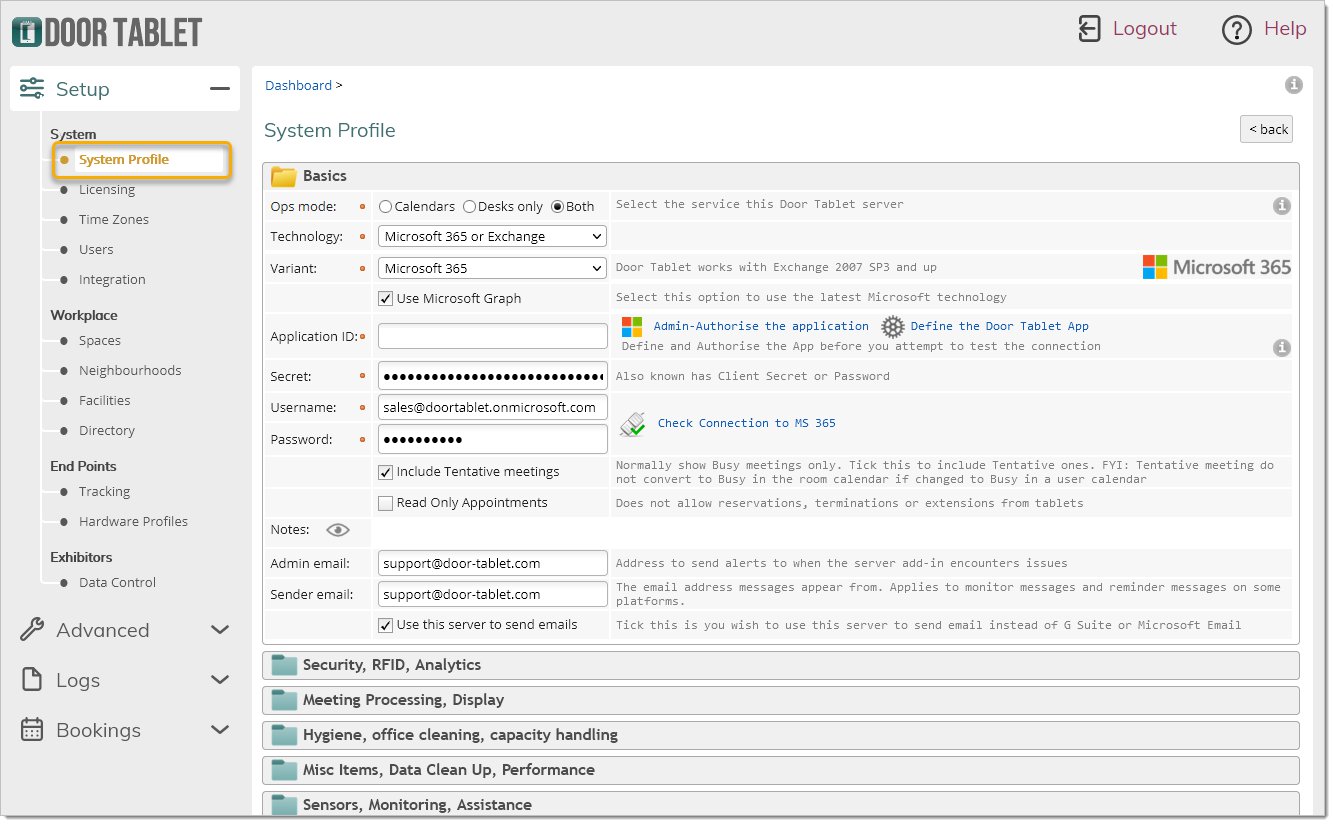
Task: Click the Check Connection plug icon
Action: (633, 424)
